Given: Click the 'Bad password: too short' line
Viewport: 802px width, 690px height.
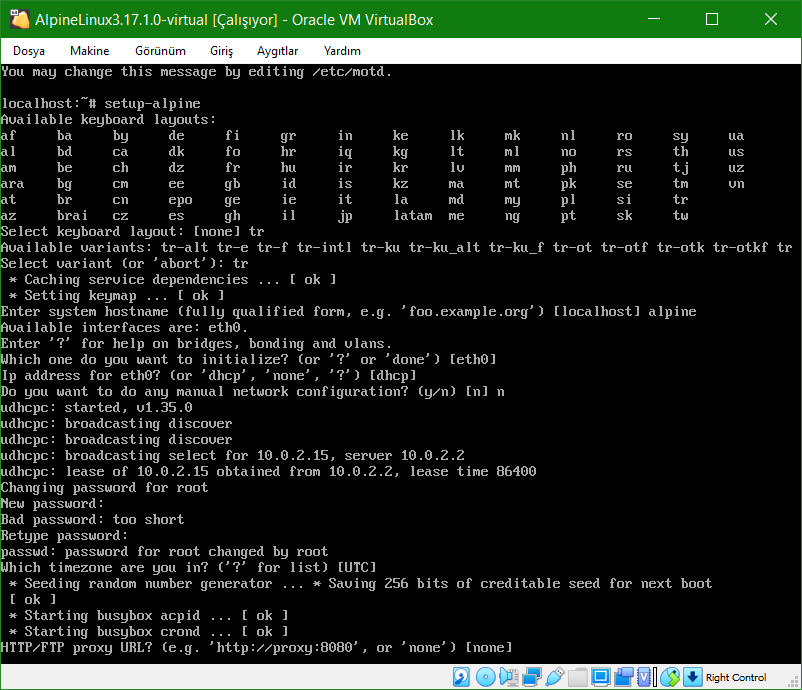Looking at the screenshot, I should pyautogui.click(x=93, y=520).
